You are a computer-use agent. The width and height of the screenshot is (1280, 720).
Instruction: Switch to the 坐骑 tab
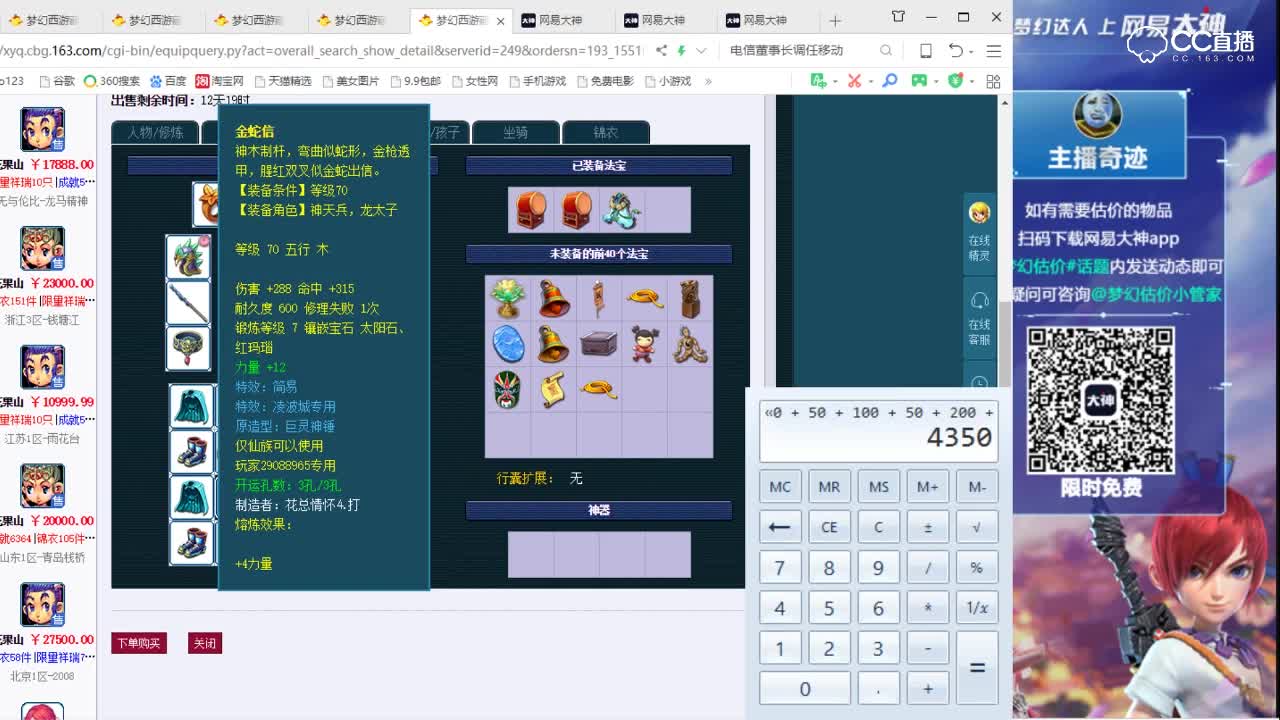point(516,132)
